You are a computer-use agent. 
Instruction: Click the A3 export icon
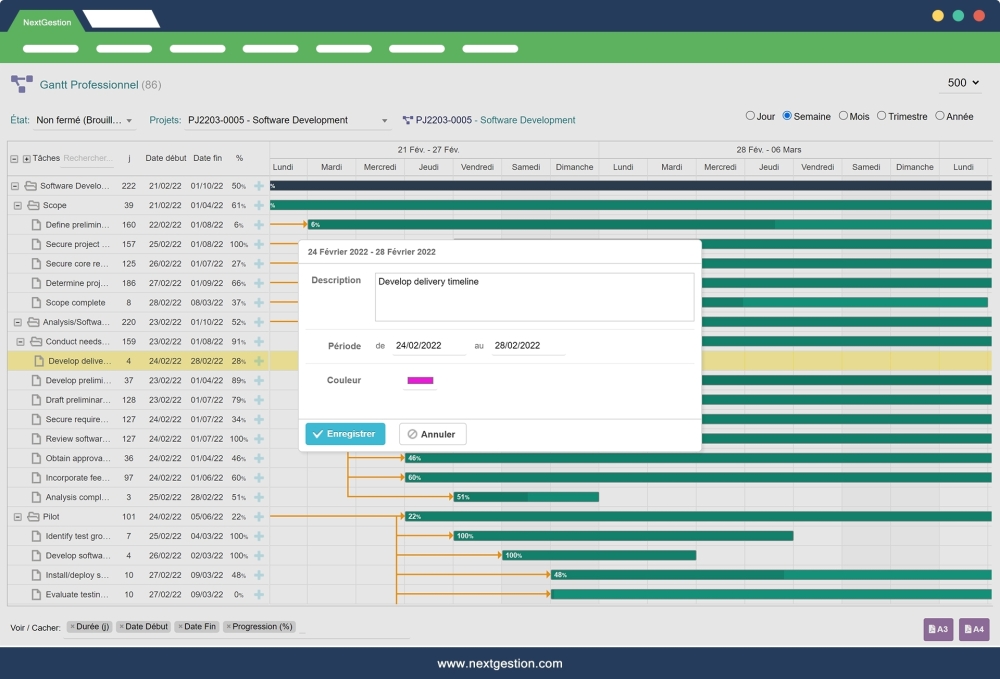tap(938, 629)
